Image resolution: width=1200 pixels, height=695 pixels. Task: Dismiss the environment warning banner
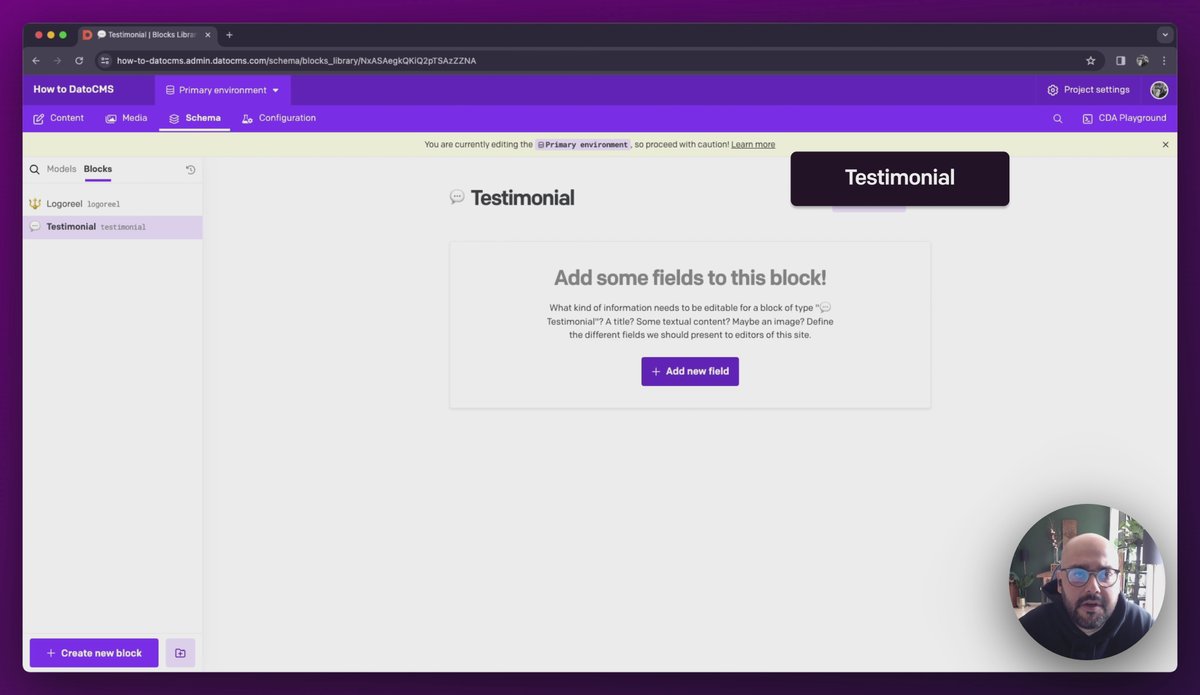click(x=1165, y=145)
